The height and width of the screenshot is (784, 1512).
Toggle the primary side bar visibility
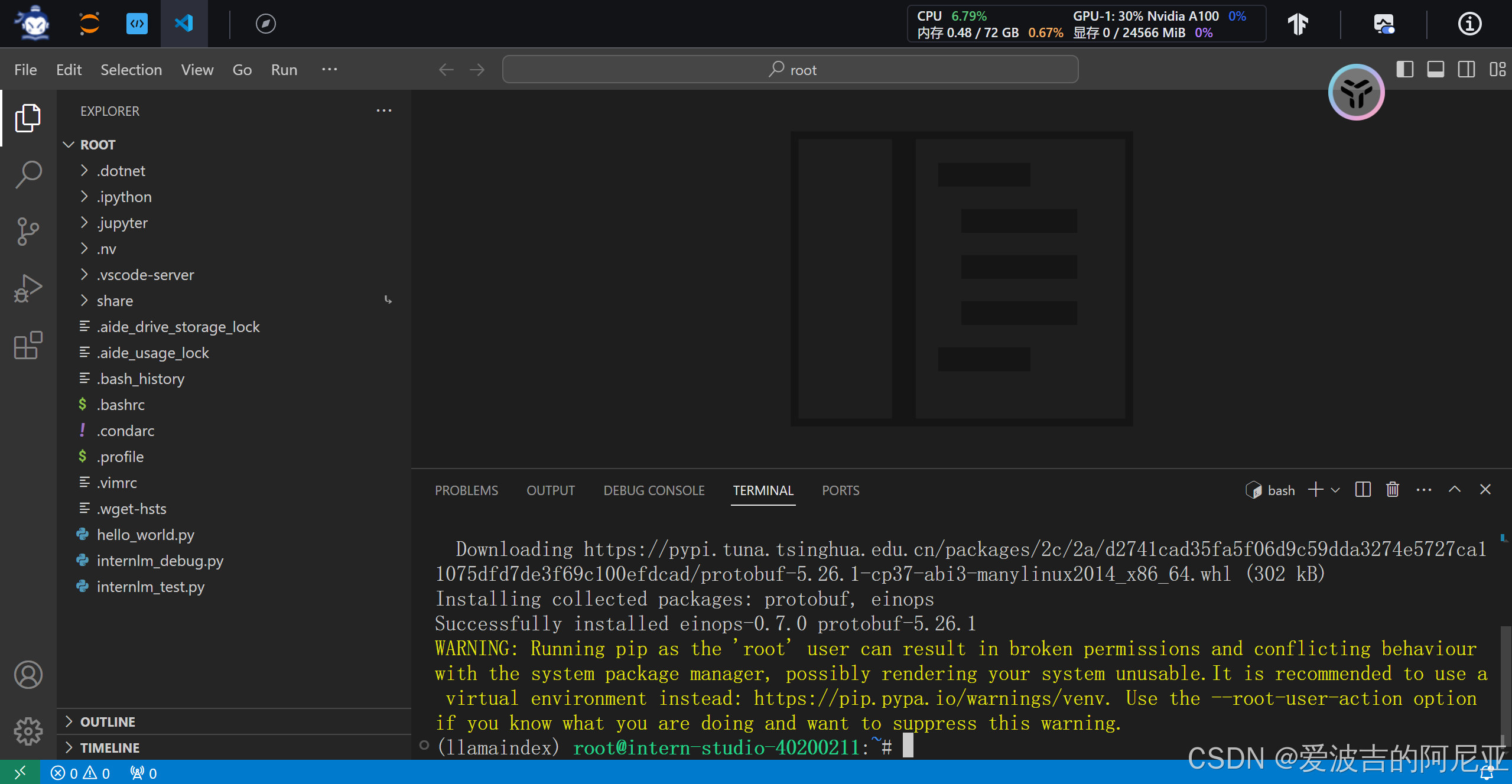coord(1404,70)
